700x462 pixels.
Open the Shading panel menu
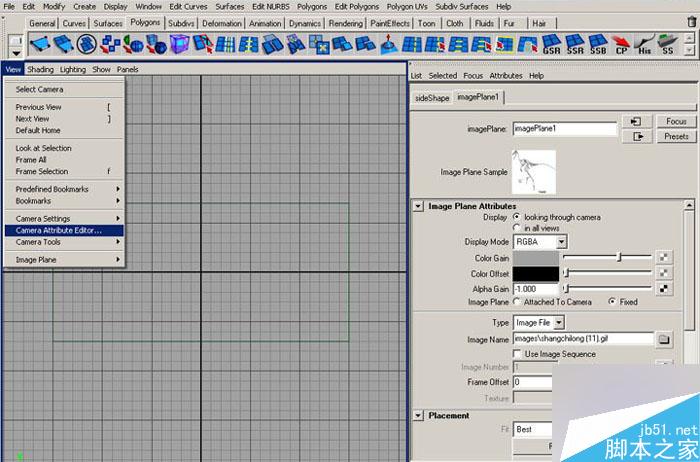[40, 69]
